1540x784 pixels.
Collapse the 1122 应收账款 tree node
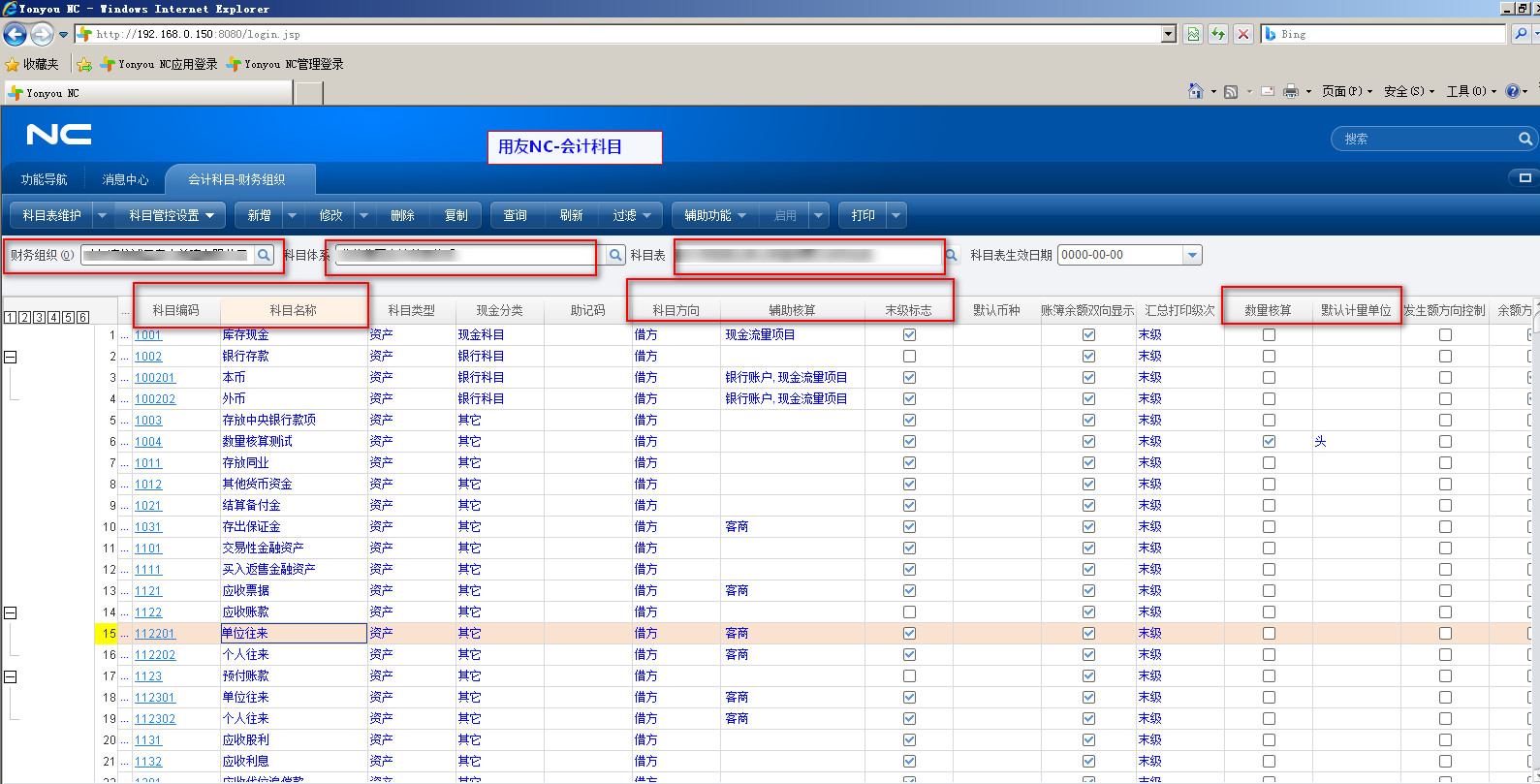click(x=11, y=612)
